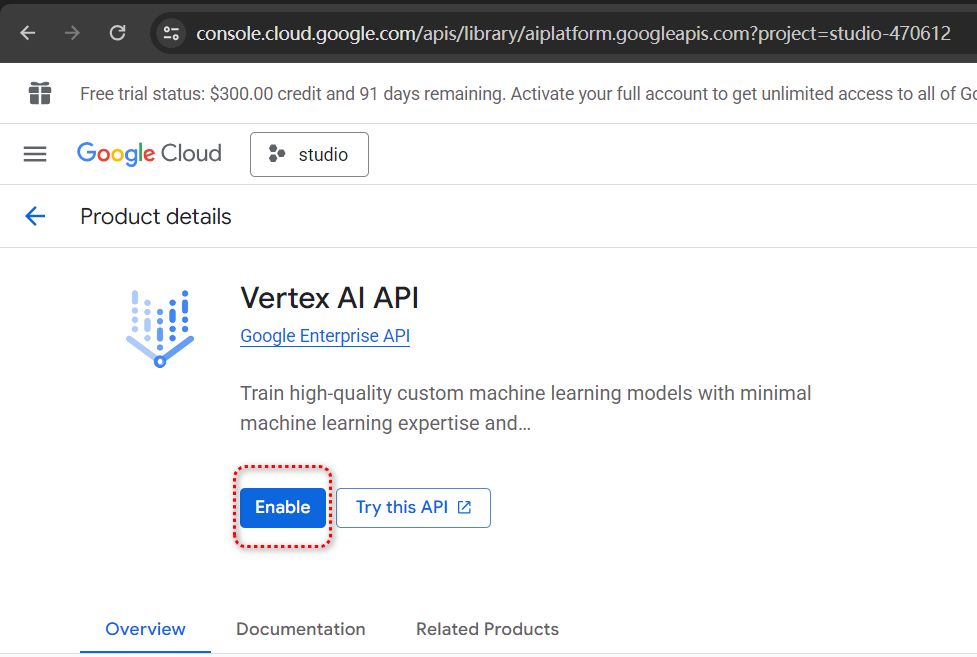The width and height of the screenshot is (977, 657).
Task: Click blue back arrow beside Product details
Action: [x=35, y=216]
